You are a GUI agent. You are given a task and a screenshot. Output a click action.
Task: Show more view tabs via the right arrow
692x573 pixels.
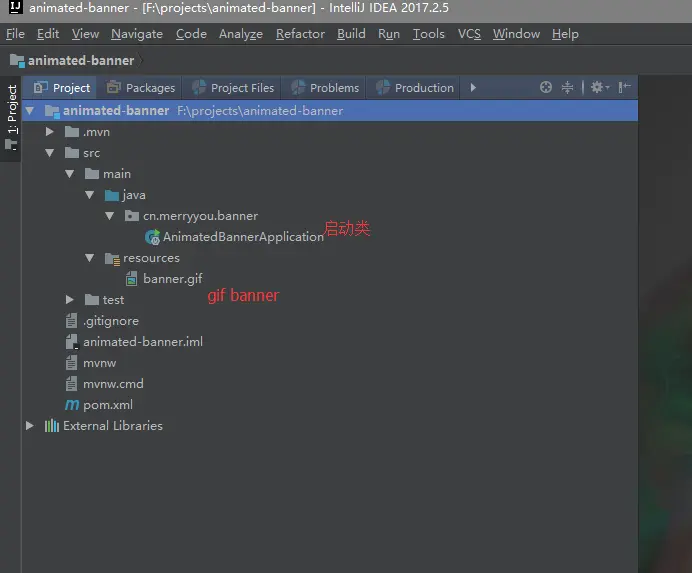473,87
